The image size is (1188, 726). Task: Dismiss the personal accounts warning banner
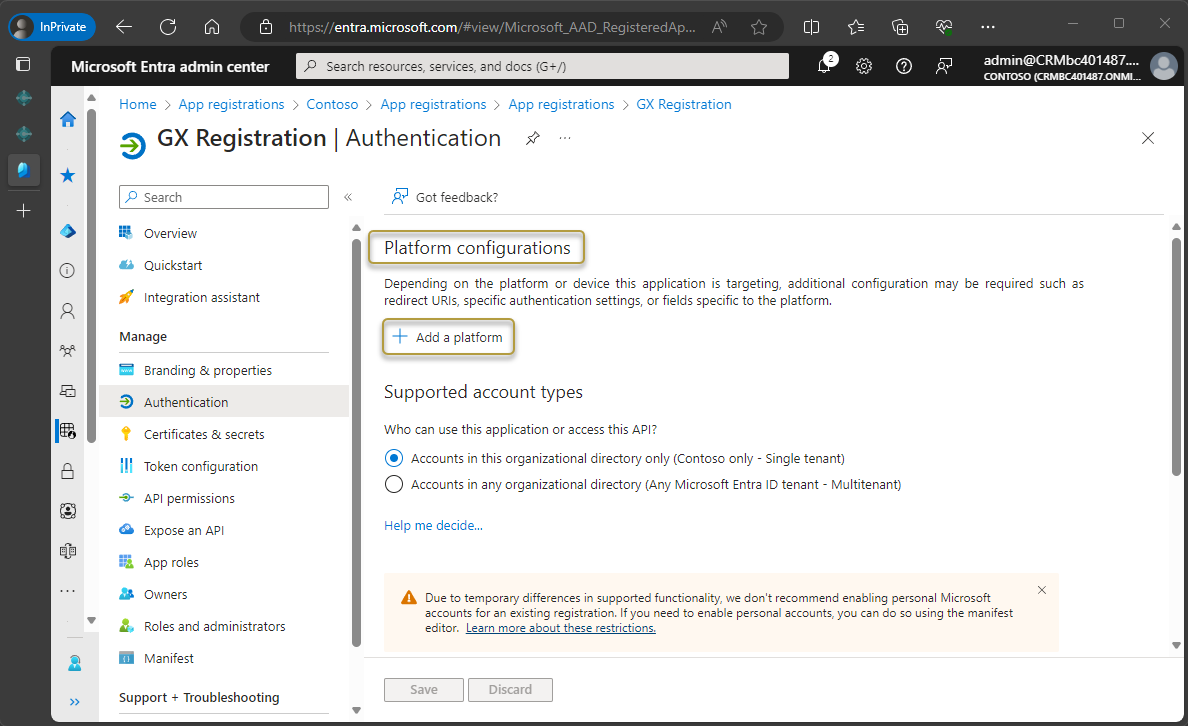1042,590
